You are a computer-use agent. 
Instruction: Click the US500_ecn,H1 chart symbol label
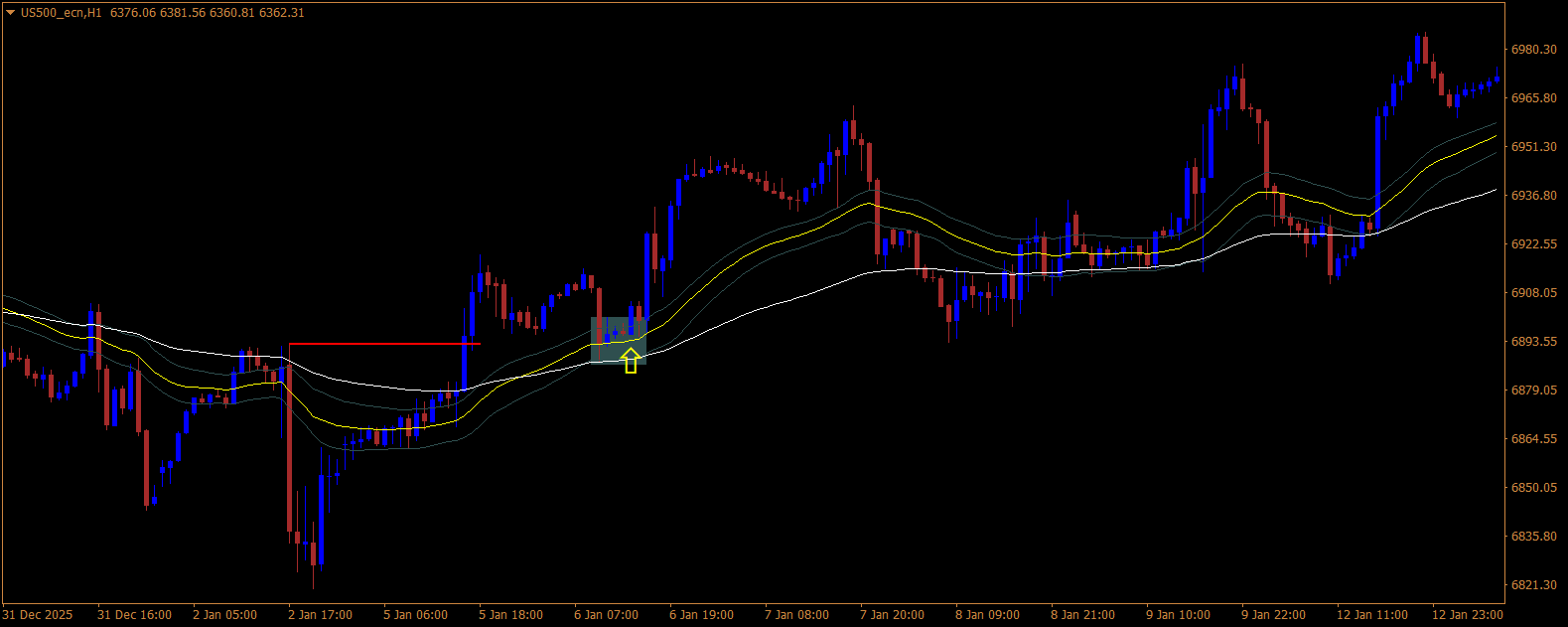click(61, 13)
